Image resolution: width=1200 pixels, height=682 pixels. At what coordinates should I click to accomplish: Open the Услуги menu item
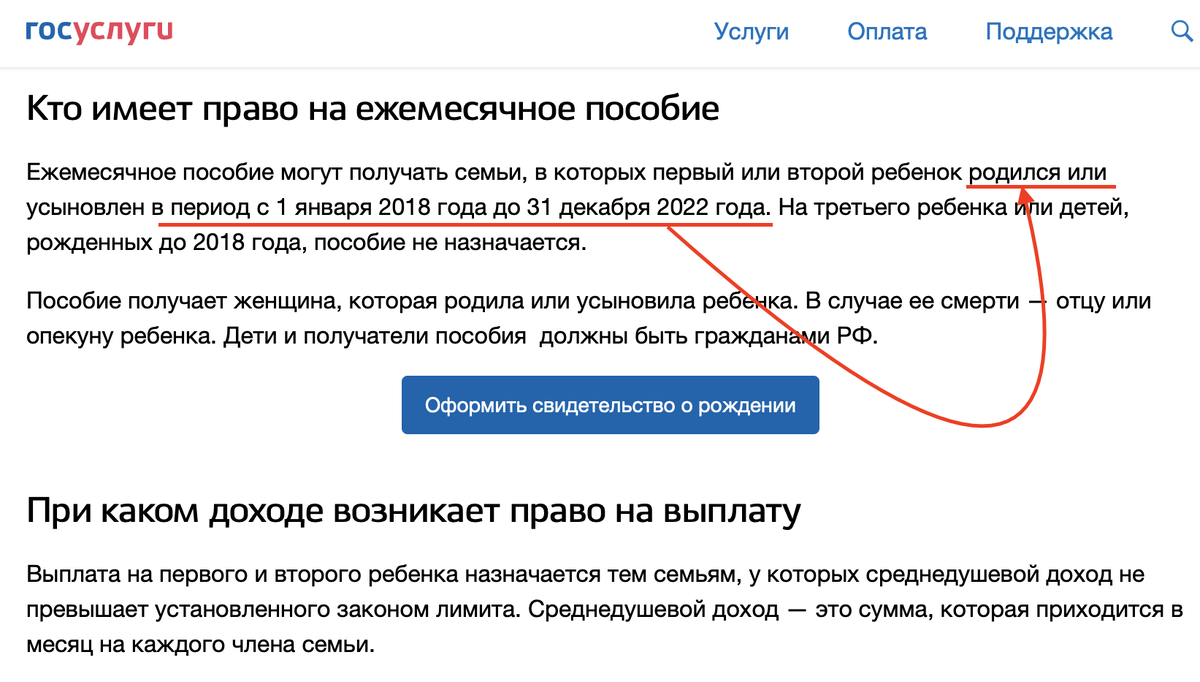click(x=751, y=32)
